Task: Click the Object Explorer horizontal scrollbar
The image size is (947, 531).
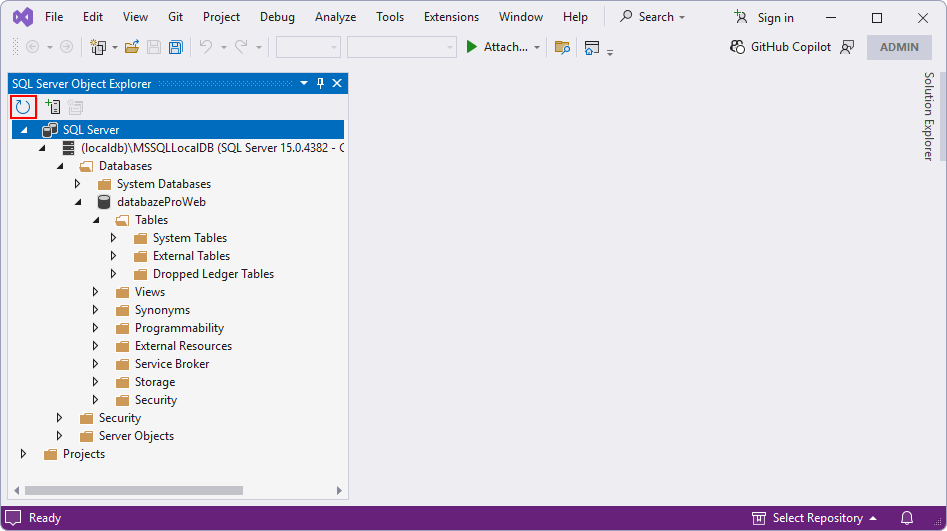Action: click(x=133, y=491)
